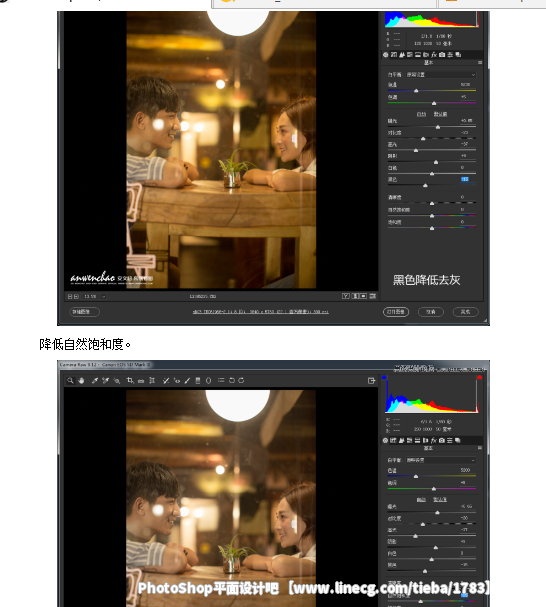Open Basic panel flyout menu in lower window
This screenshot has height=607, width=546.
point(480,448)
